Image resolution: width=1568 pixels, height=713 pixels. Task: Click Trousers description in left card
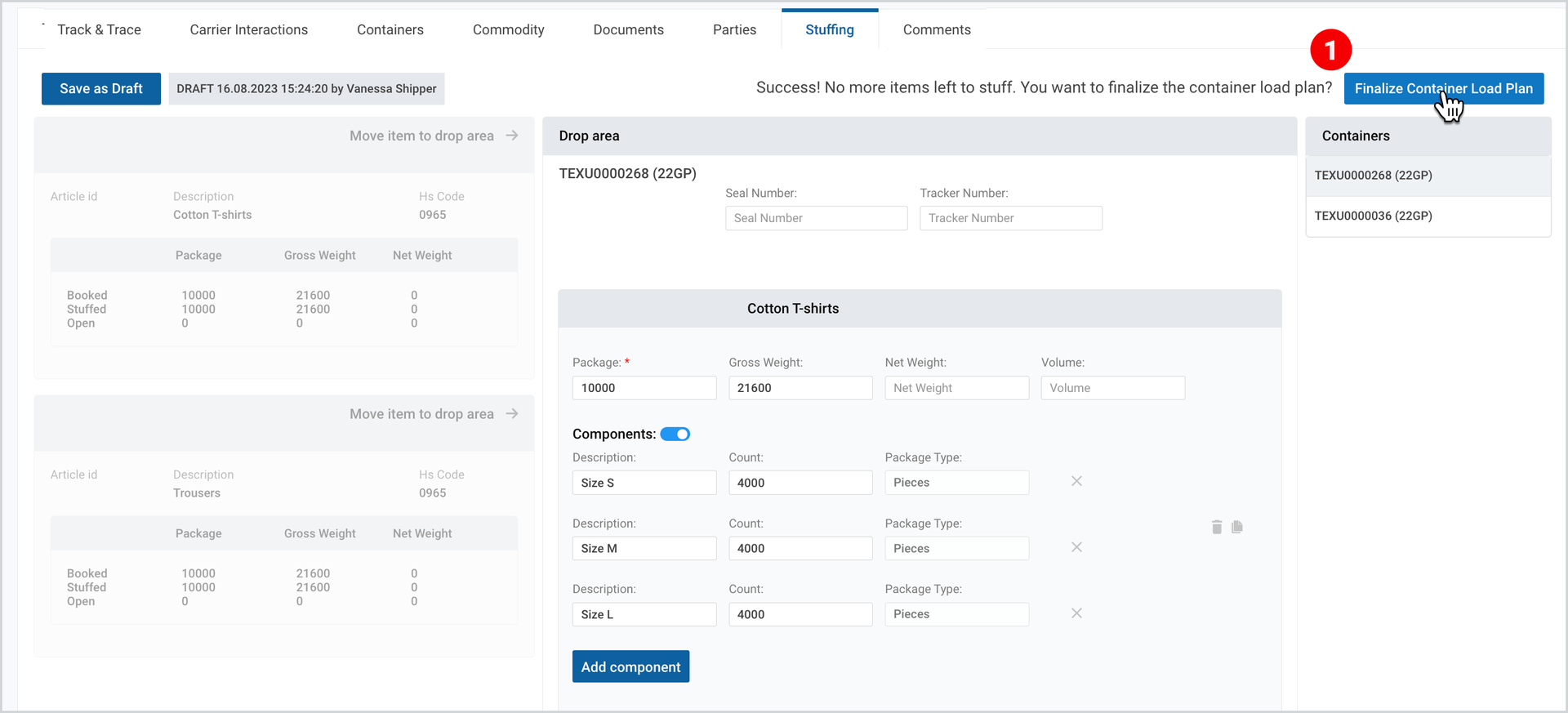point(197,493)
